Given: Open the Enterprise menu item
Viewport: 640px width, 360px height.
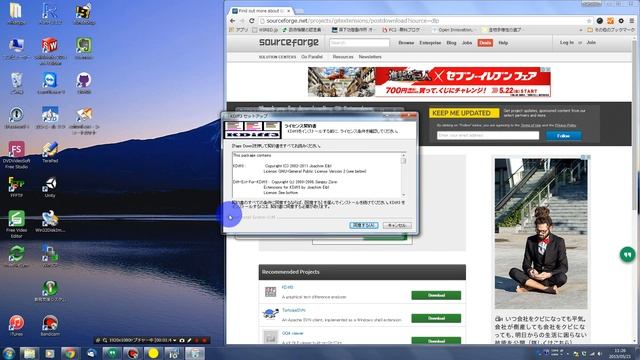Looking at the screenshot, I should point(430,43).
